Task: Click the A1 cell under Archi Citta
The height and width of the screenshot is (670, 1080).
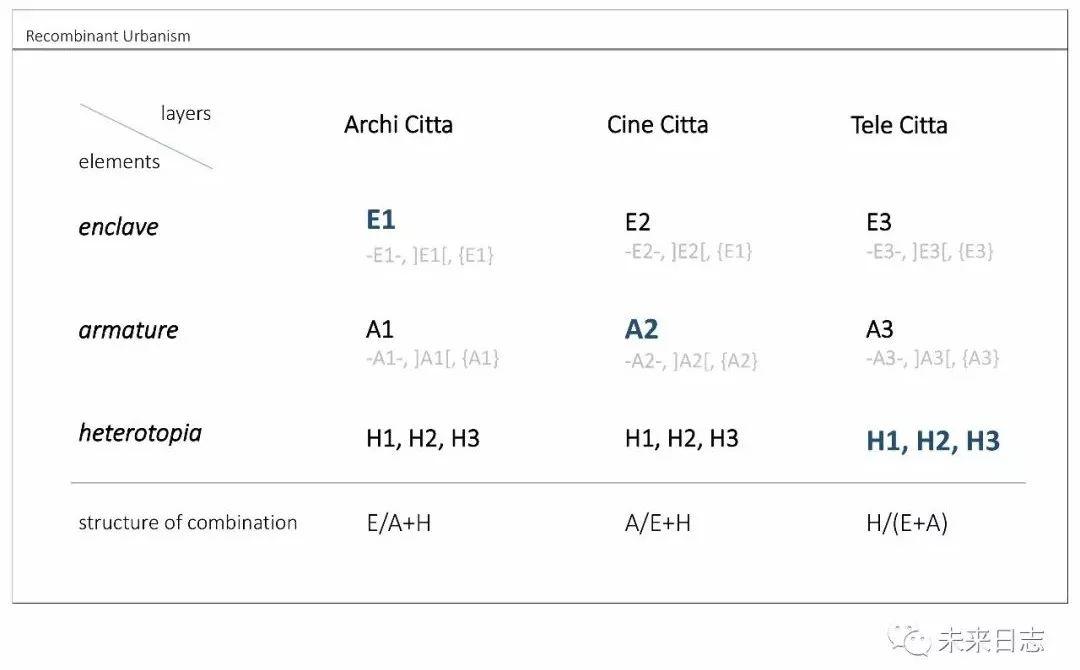Action: [380, 330]
